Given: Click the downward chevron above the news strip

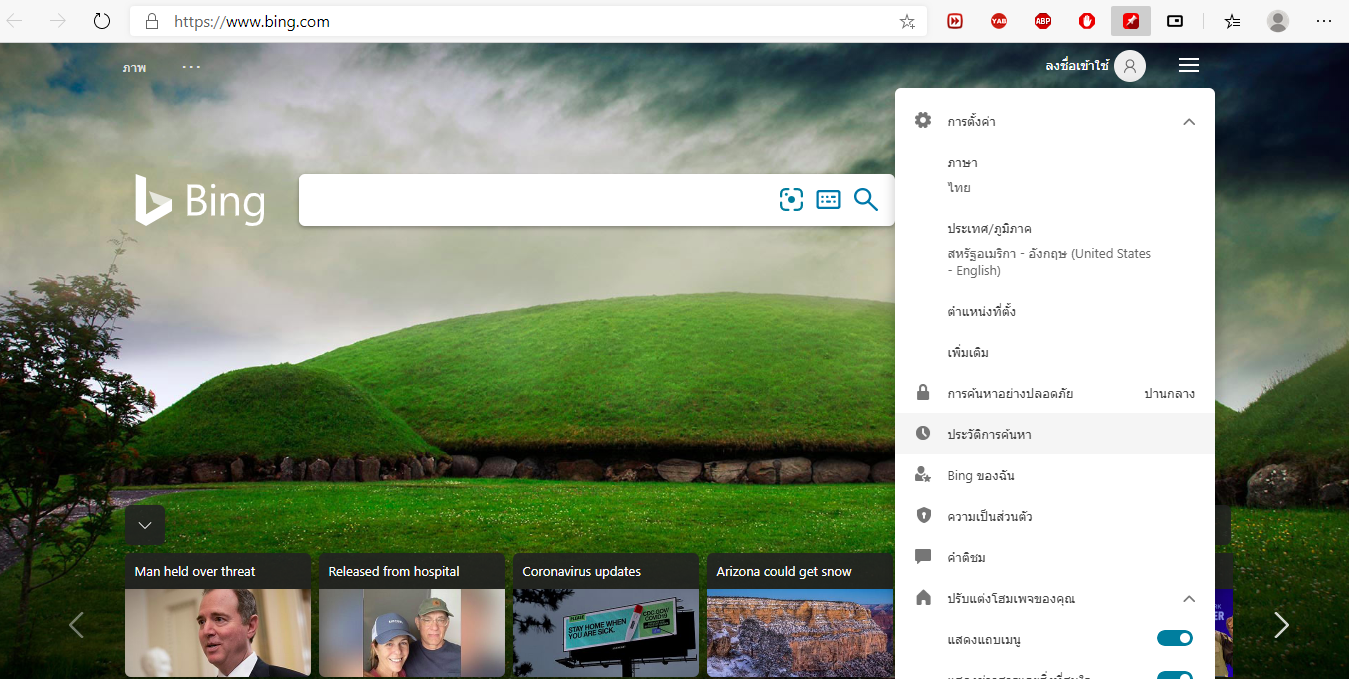Looking at the screenshot, I should click(x=144, y=524).
